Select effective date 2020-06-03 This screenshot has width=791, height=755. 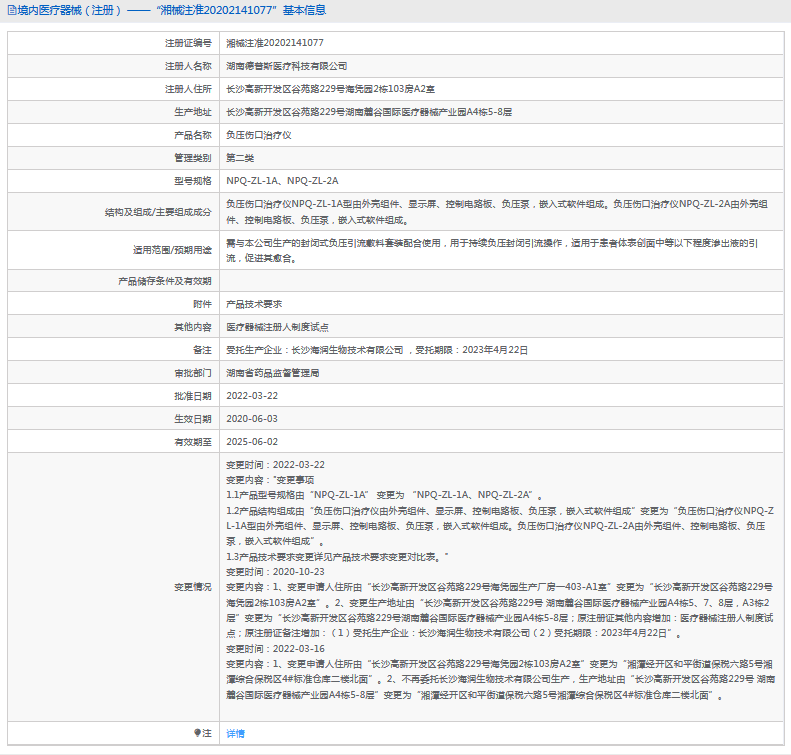click(x=252, y=419)
